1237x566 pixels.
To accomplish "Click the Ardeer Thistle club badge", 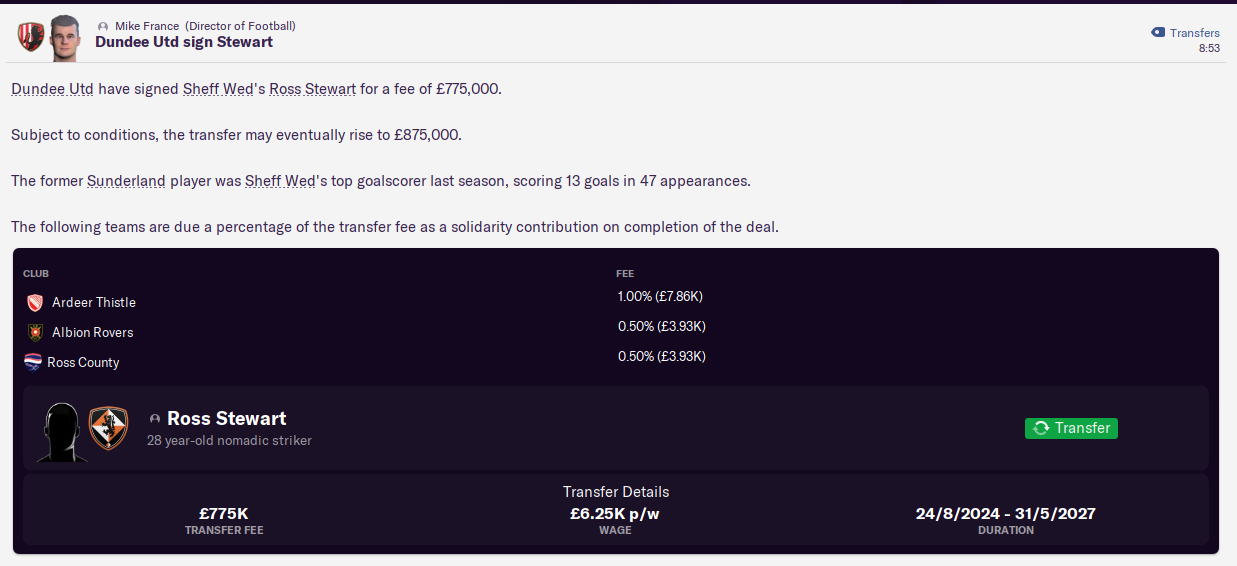I will pos(35,302).
